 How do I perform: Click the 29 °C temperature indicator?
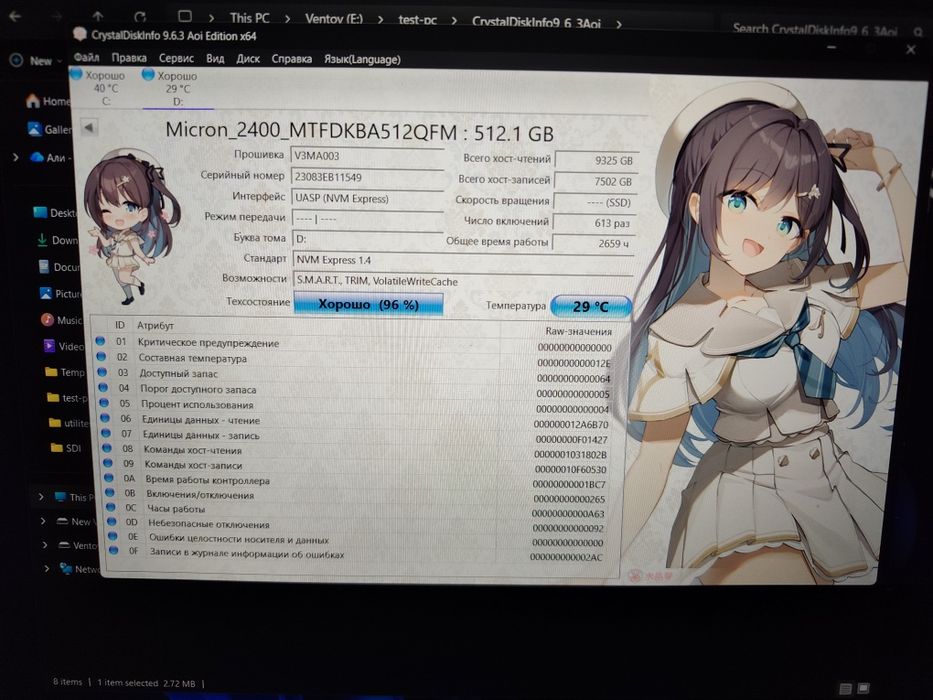click(590, 306)
